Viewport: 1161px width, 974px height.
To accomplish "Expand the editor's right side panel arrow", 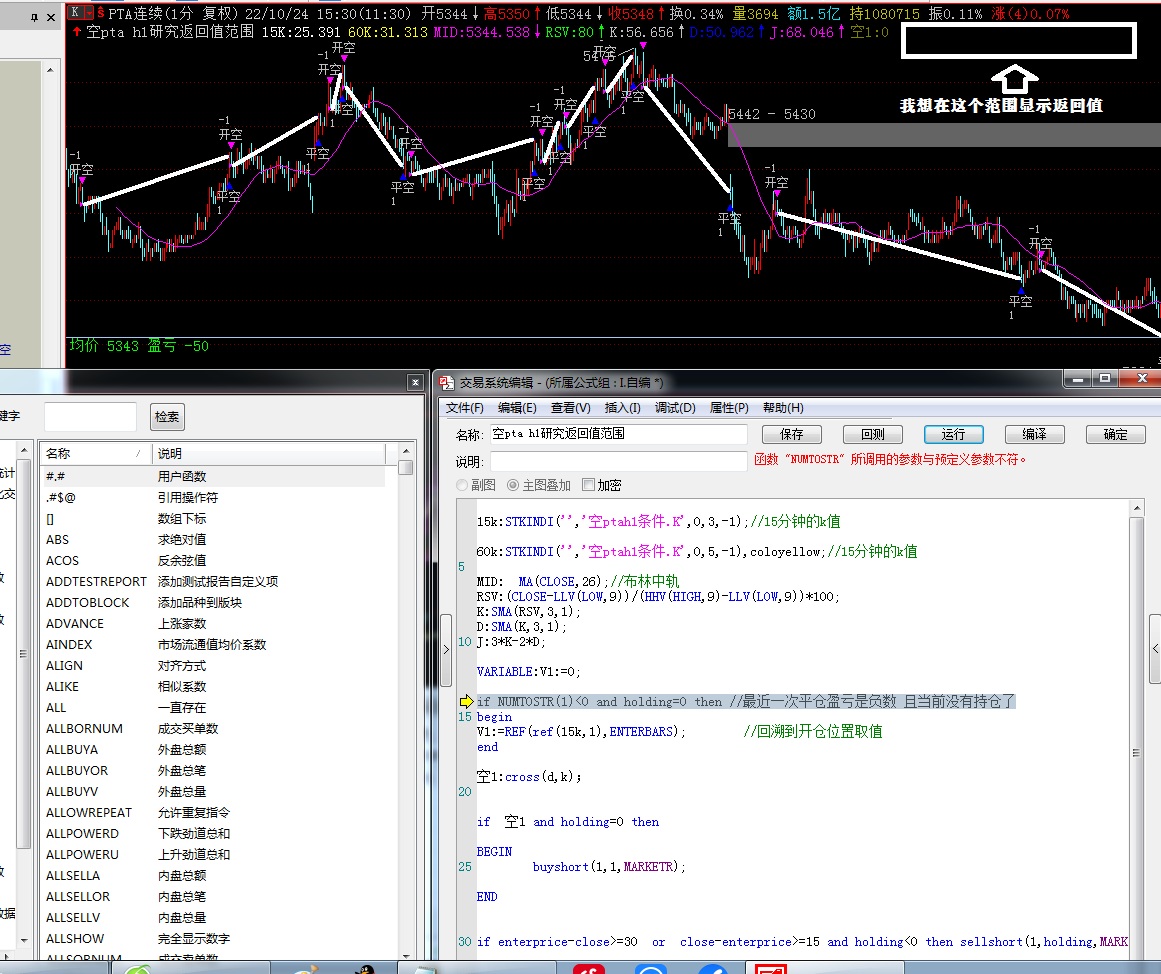I will 1155,648.
